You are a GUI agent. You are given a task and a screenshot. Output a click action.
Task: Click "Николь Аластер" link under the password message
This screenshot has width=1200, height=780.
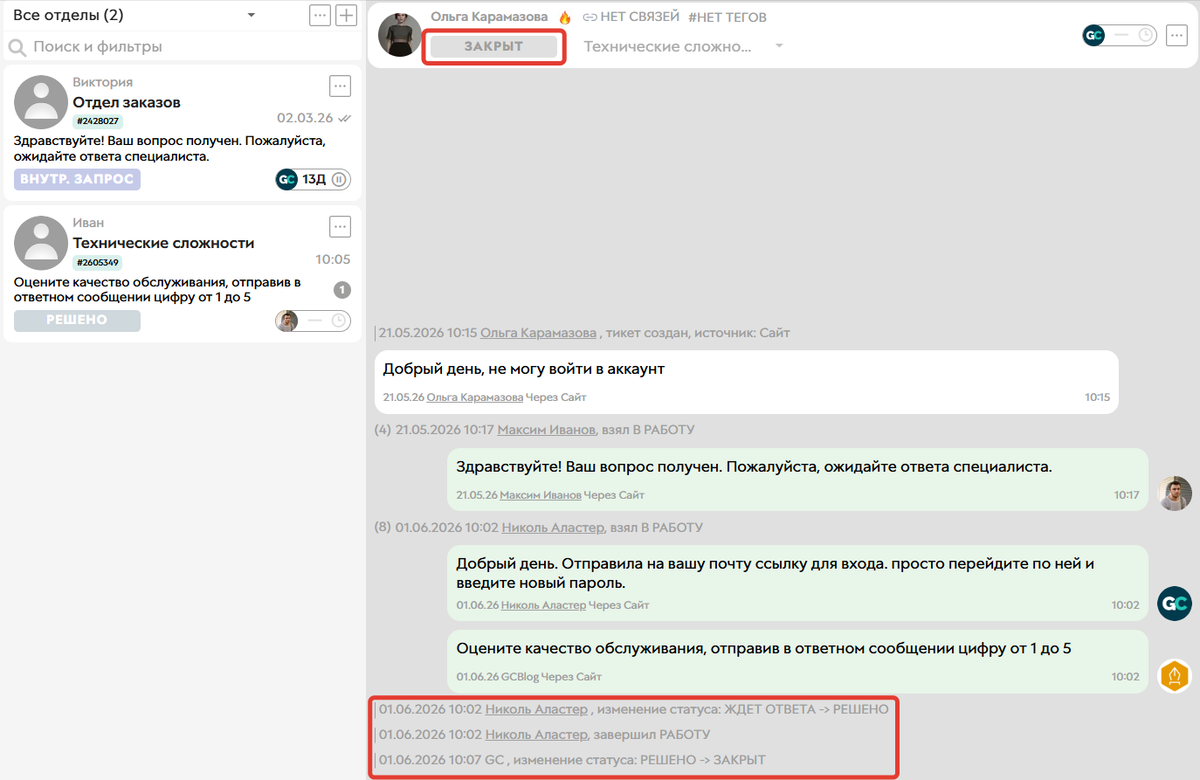pos(543,605)
